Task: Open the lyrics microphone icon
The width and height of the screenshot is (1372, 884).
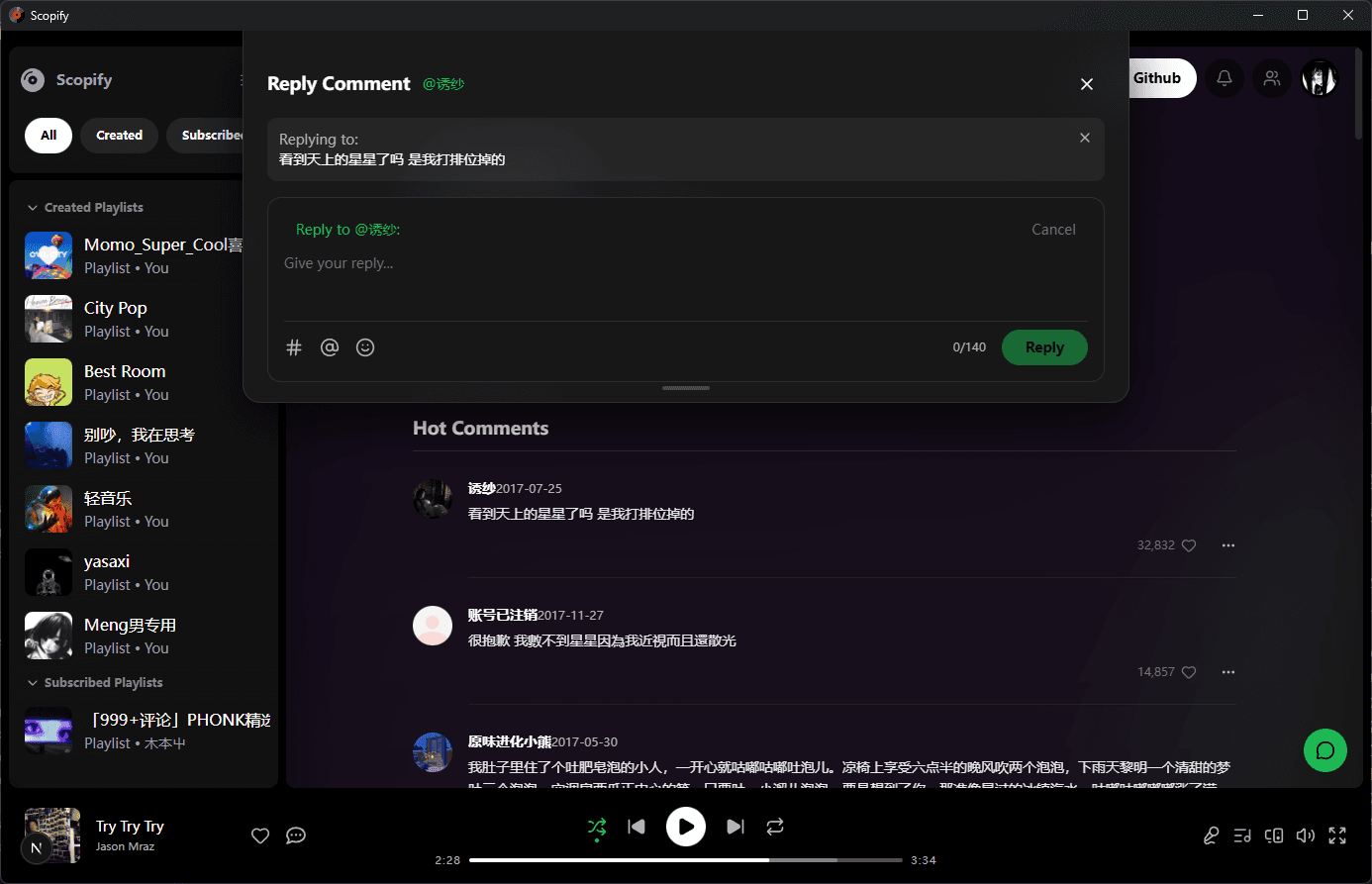Action: click(x=1211, y=835)
